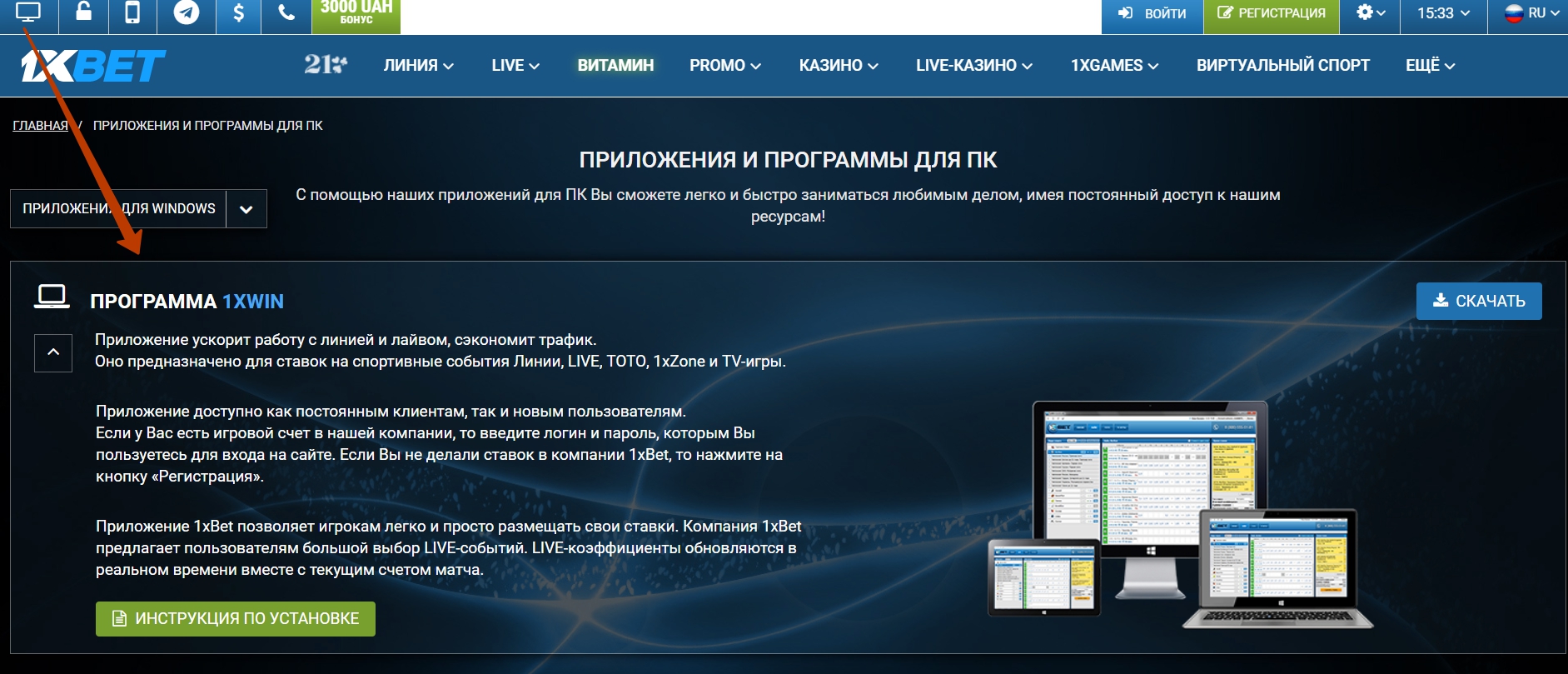
Task: Open Telegram icon in top bar
Action: pos(186,13)
